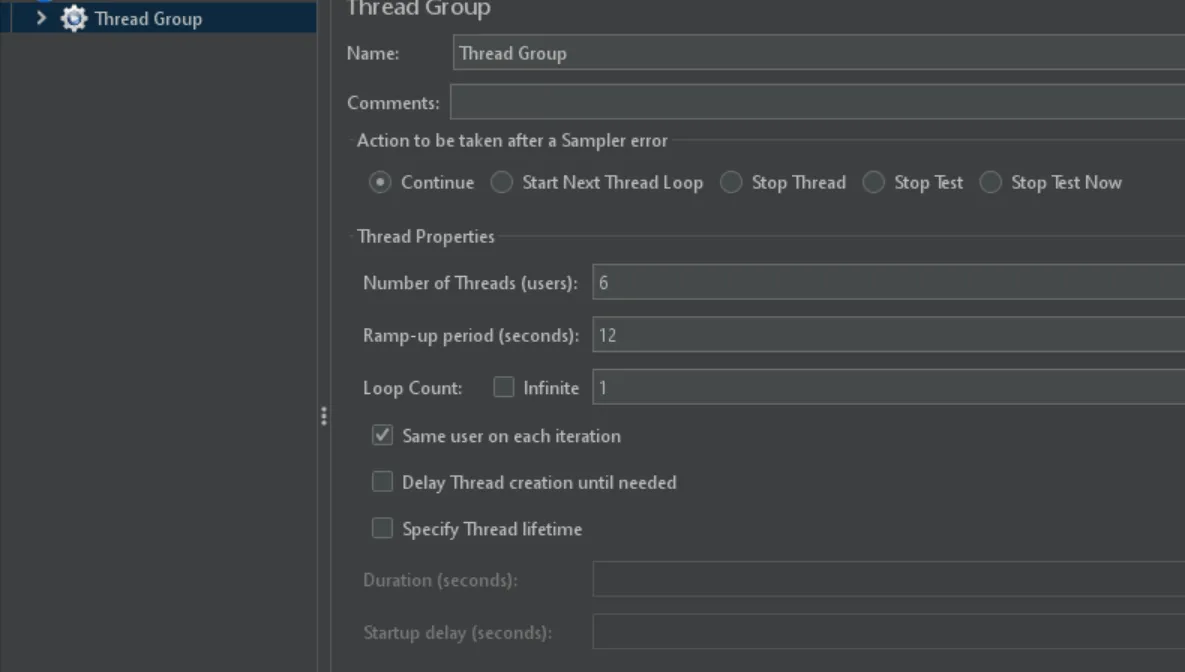
Task: Enable the Infinite loop checkbox
Action: 504,388
